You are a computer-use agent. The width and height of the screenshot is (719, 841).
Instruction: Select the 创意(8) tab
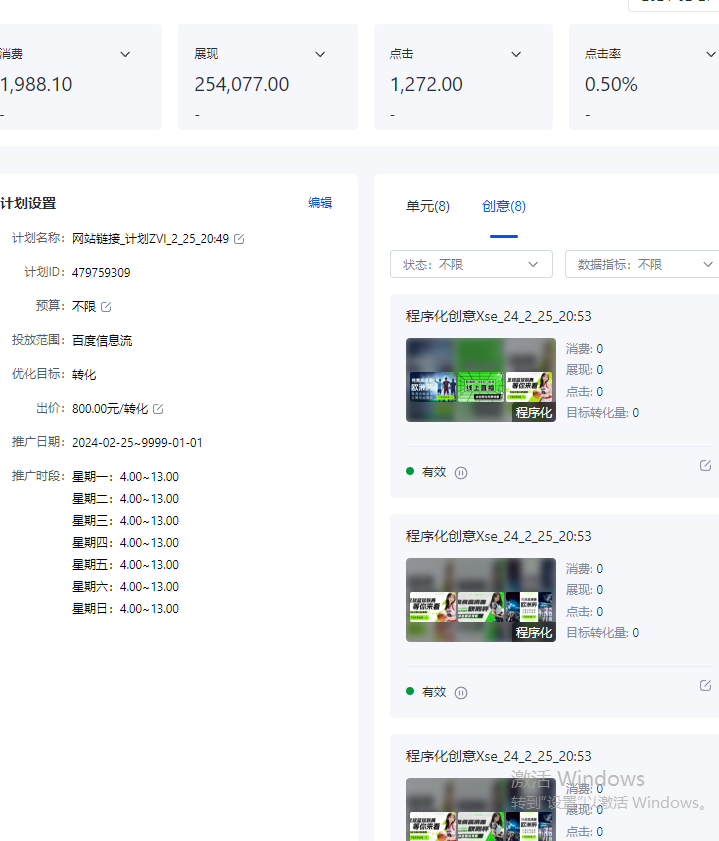(x=503, y=206)
